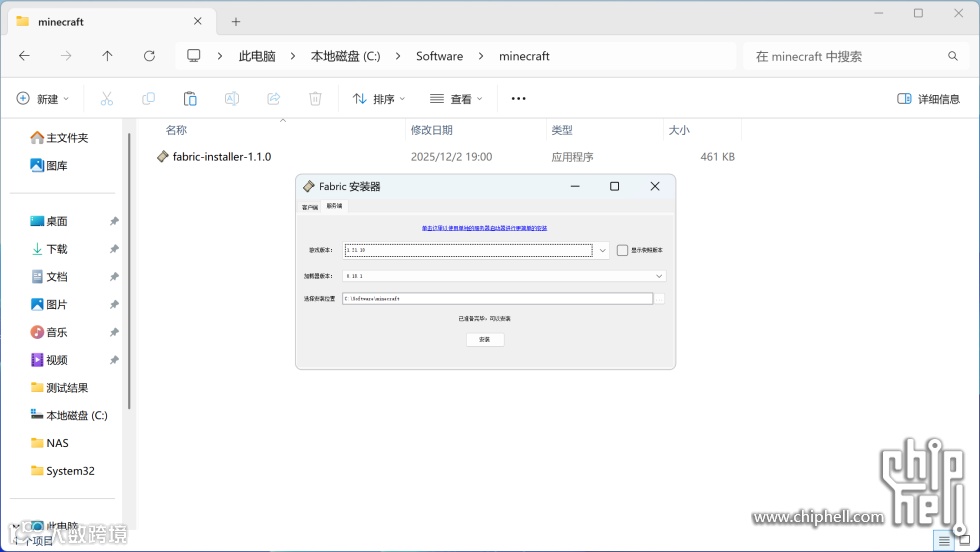Screen dimensions: 980x552
Task: Click the search magnifier icon
Action: click(952, 56)
